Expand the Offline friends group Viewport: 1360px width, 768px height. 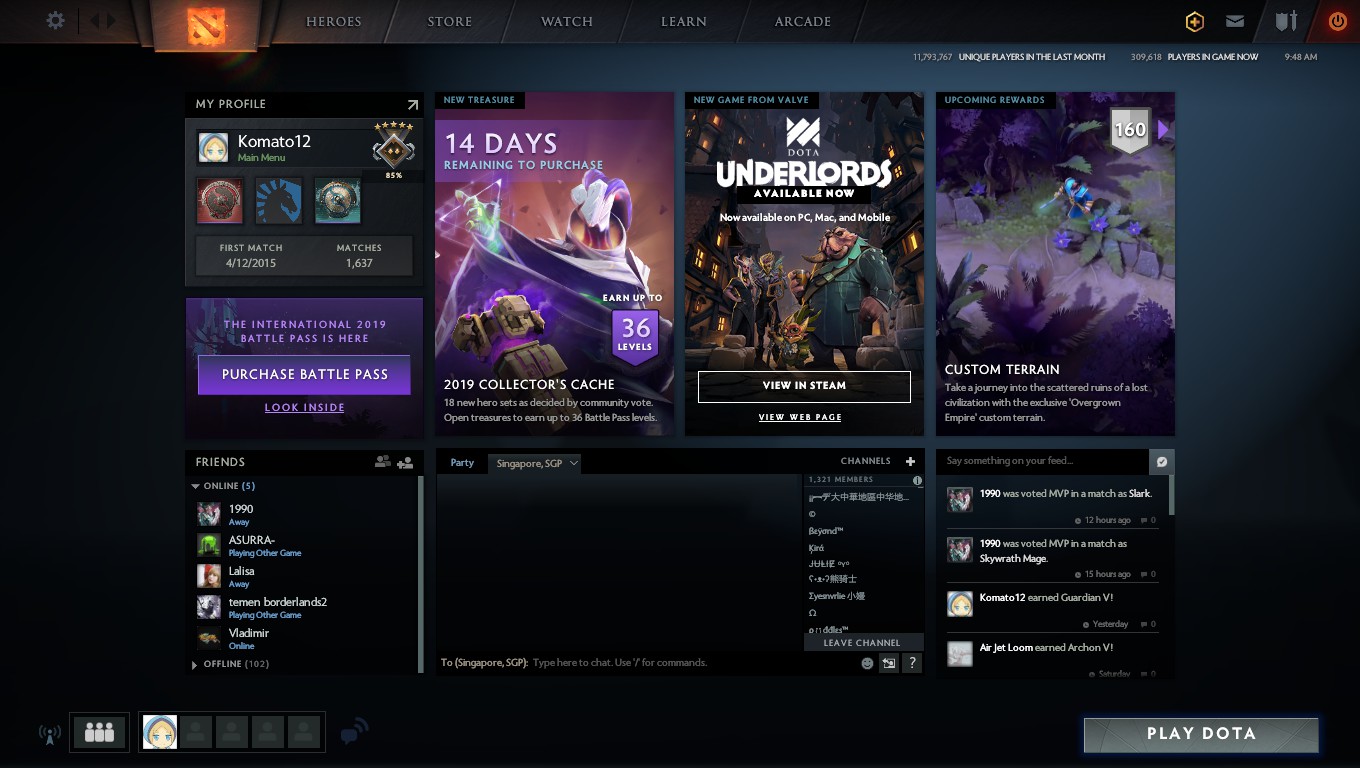click(x=195, y=664)
